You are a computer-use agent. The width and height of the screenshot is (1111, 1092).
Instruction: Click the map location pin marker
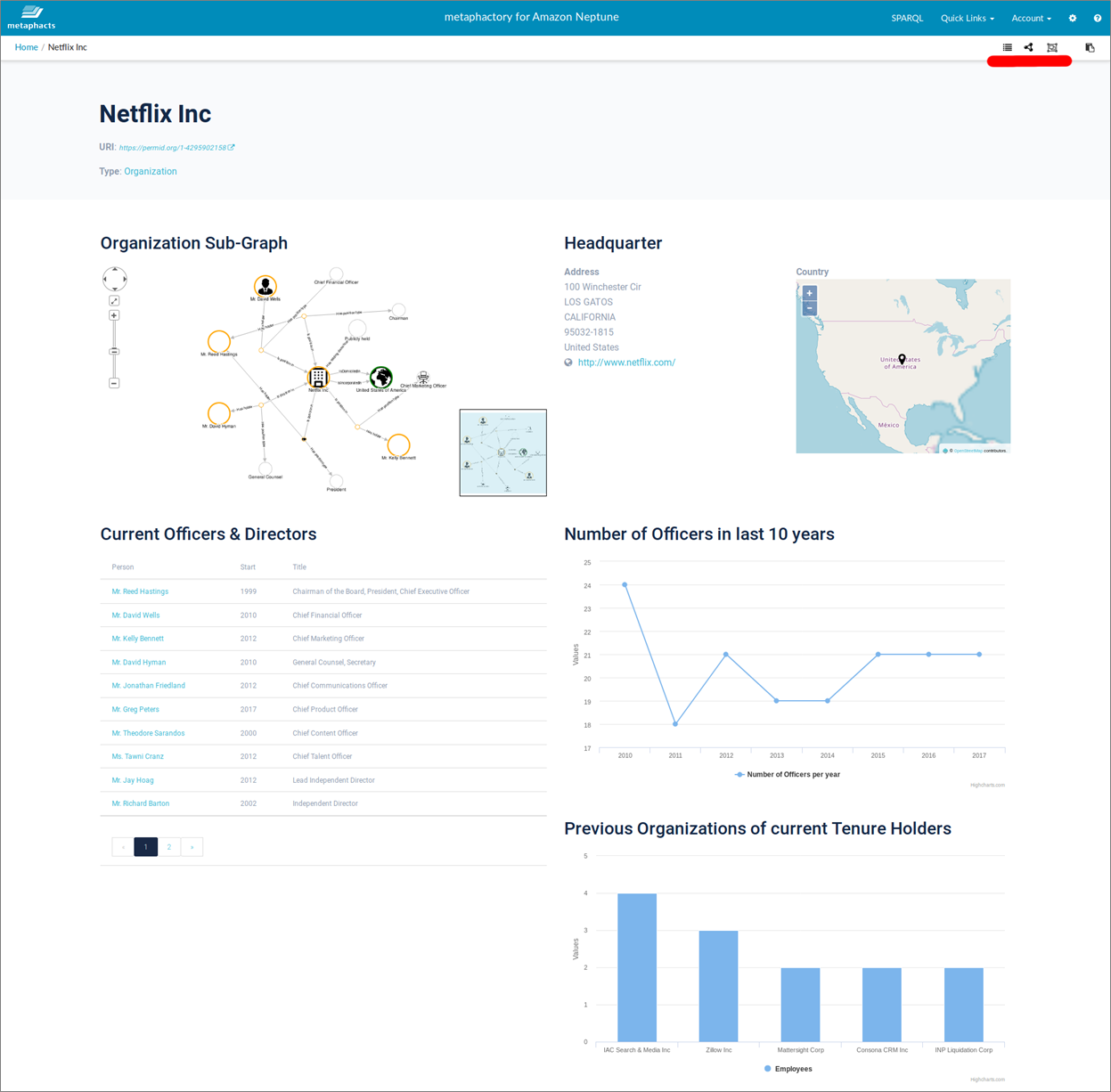(x=902, y=360)
